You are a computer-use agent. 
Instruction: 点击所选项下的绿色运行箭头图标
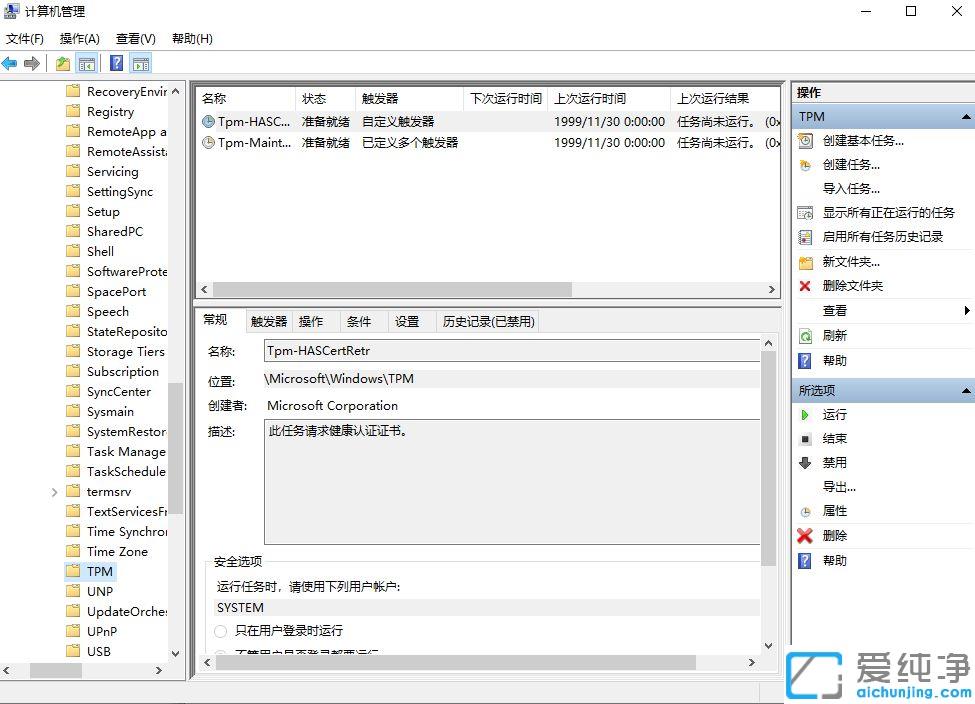click(806, 414)
